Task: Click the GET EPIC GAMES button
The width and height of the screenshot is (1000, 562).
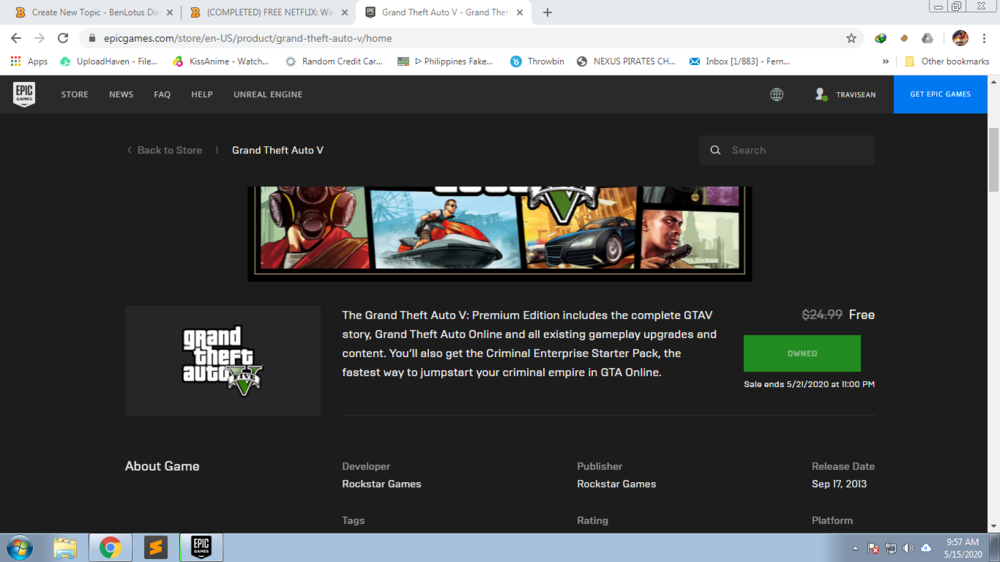Action: point(940,94)
